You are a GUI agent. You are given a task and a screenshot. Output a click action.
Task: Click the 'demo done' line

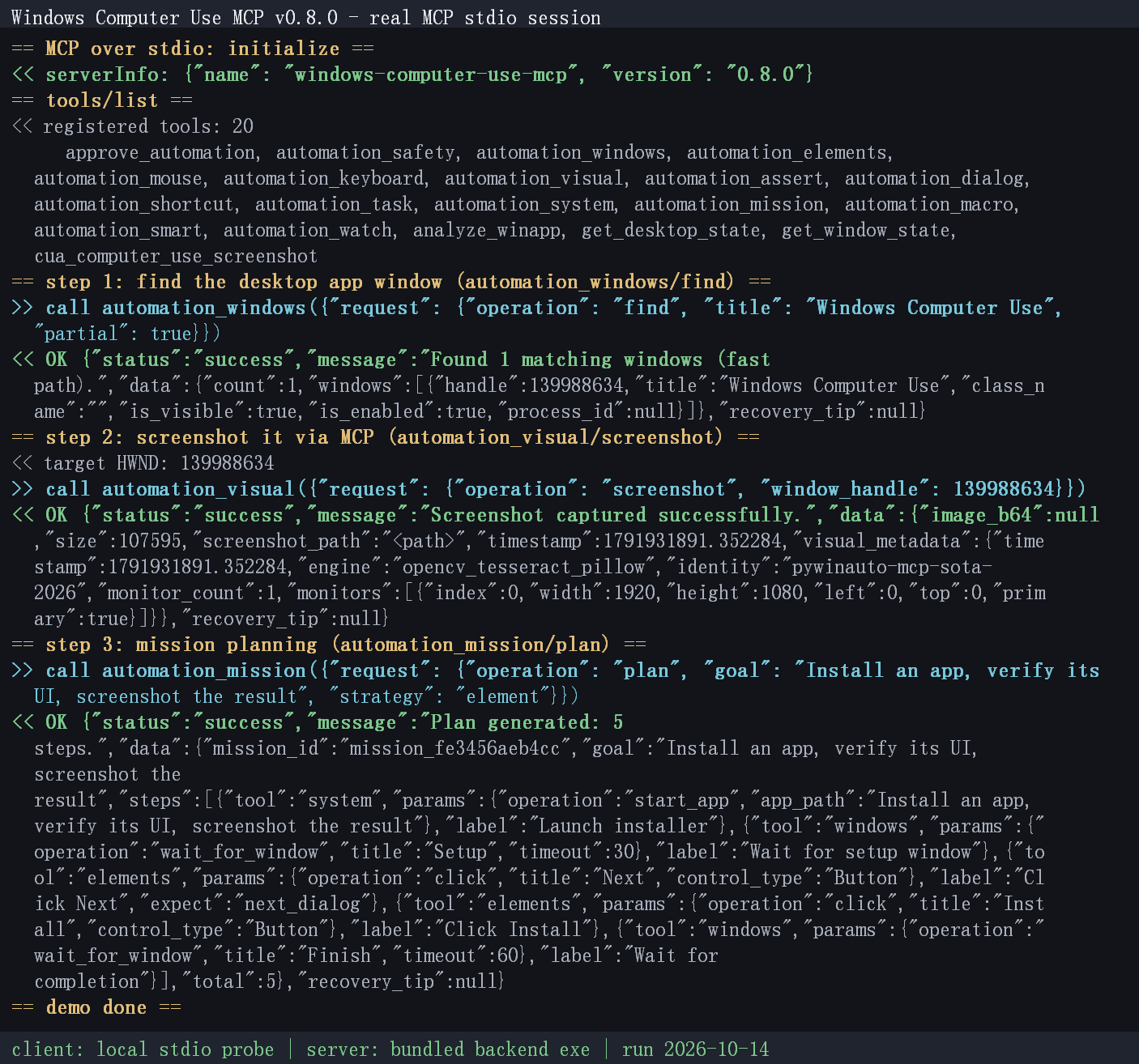click(x=96, y=1007)
